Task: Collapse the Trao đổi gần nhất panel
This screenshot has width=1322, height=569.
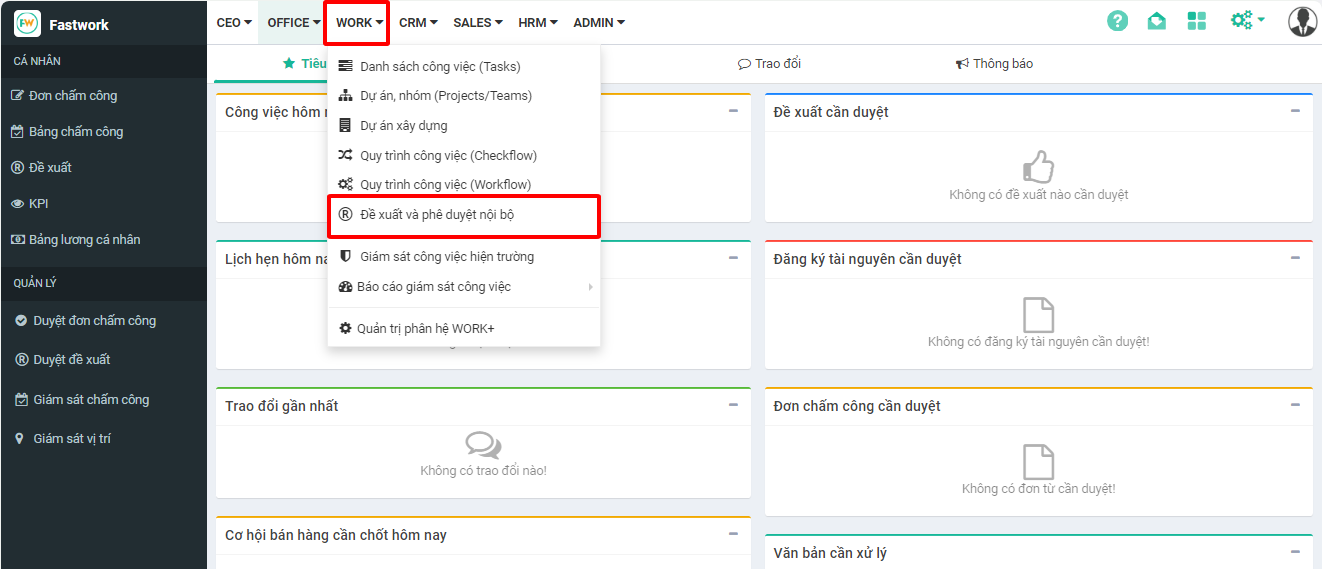Action: [733, 405]
